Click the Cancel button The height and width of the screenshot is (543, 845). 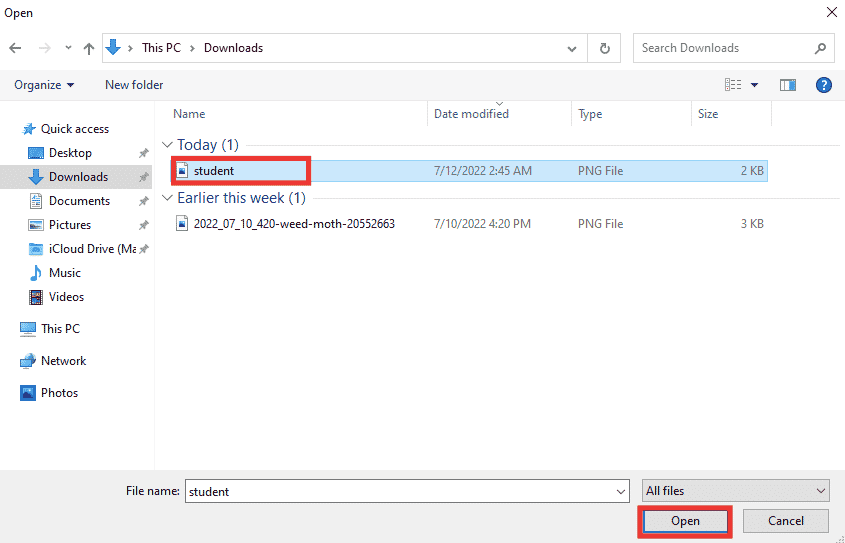(785, 521)
